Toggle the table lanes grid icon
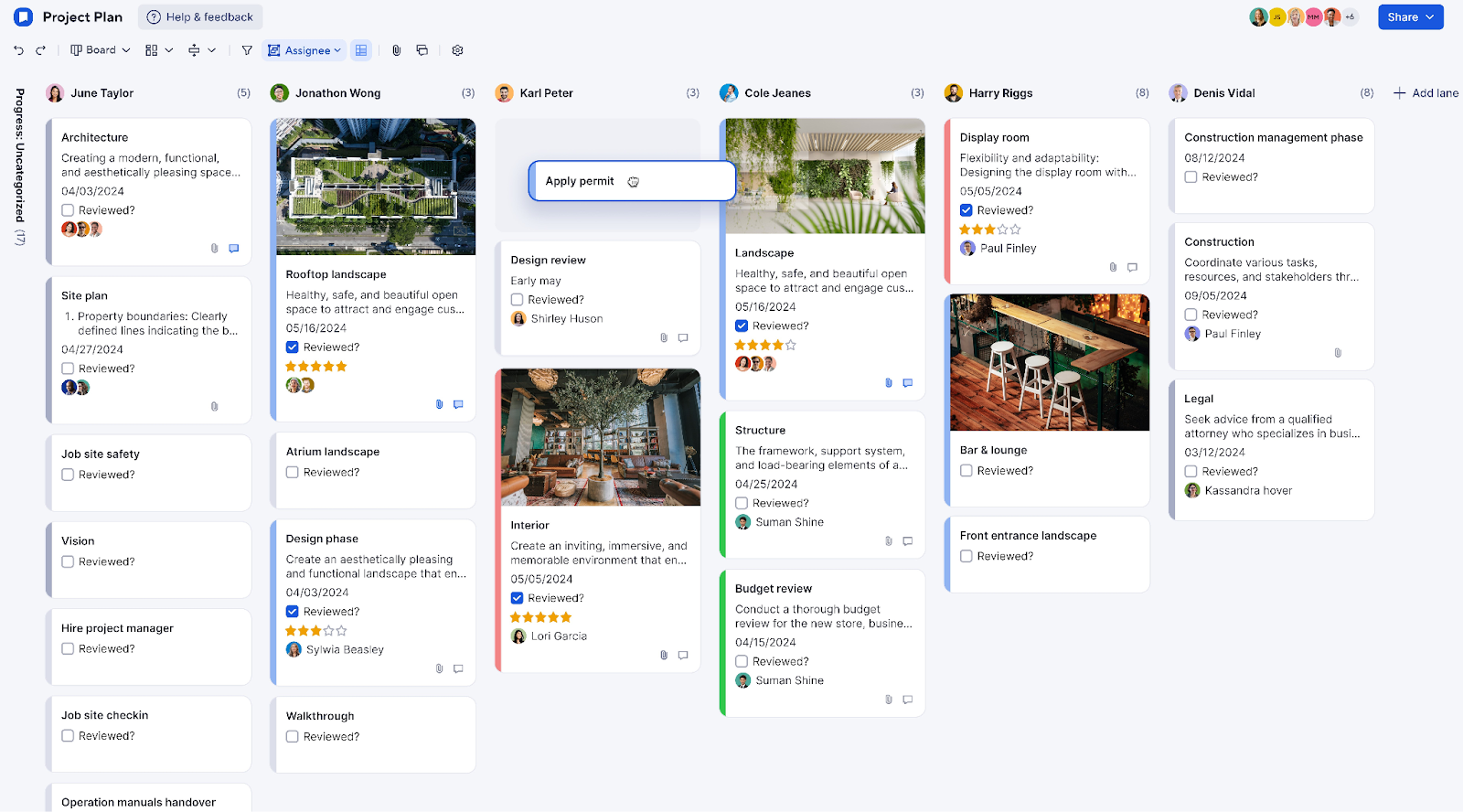Screen dimensions: 1463x812 pyautogui.click(x=361, y=50)
